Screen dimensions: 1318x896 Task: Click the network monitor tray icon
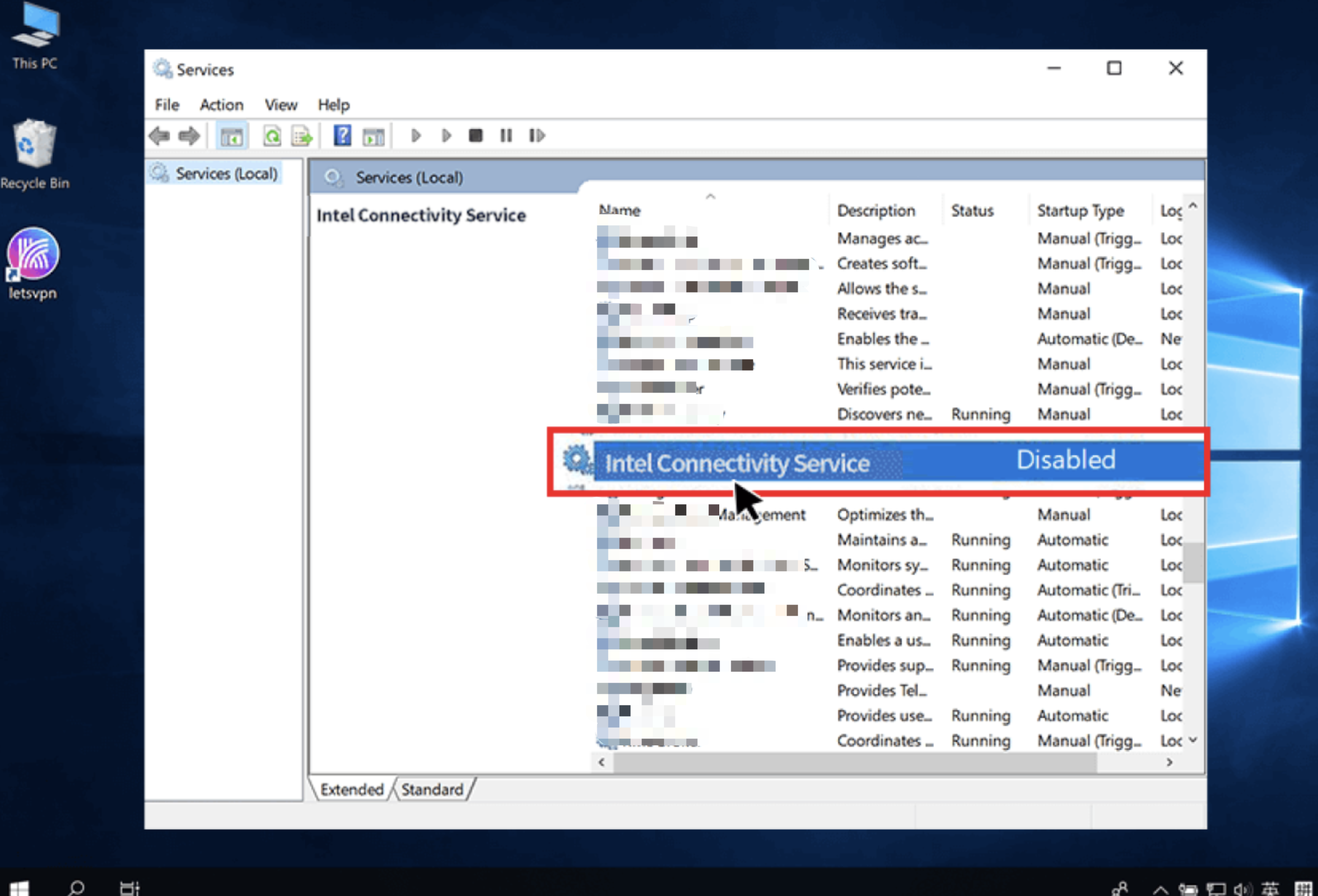point(1216,889)
